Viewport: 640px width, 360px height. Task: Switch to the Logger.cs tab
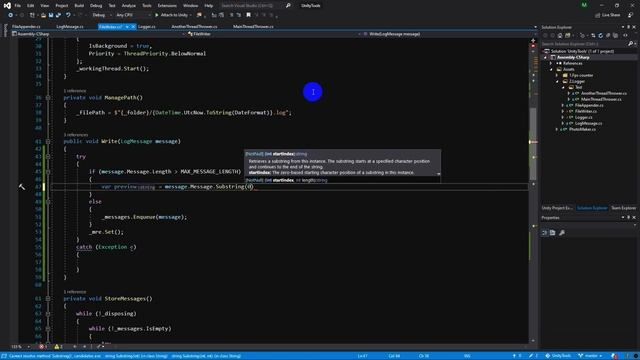(x=147, y=27)
